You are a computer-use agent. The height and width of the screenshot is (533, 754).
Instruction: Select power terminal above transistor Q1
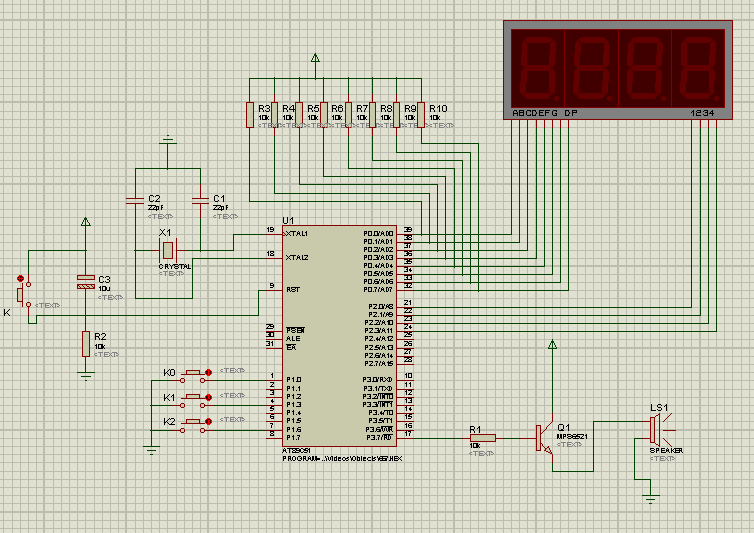click(x=553, y=344)
